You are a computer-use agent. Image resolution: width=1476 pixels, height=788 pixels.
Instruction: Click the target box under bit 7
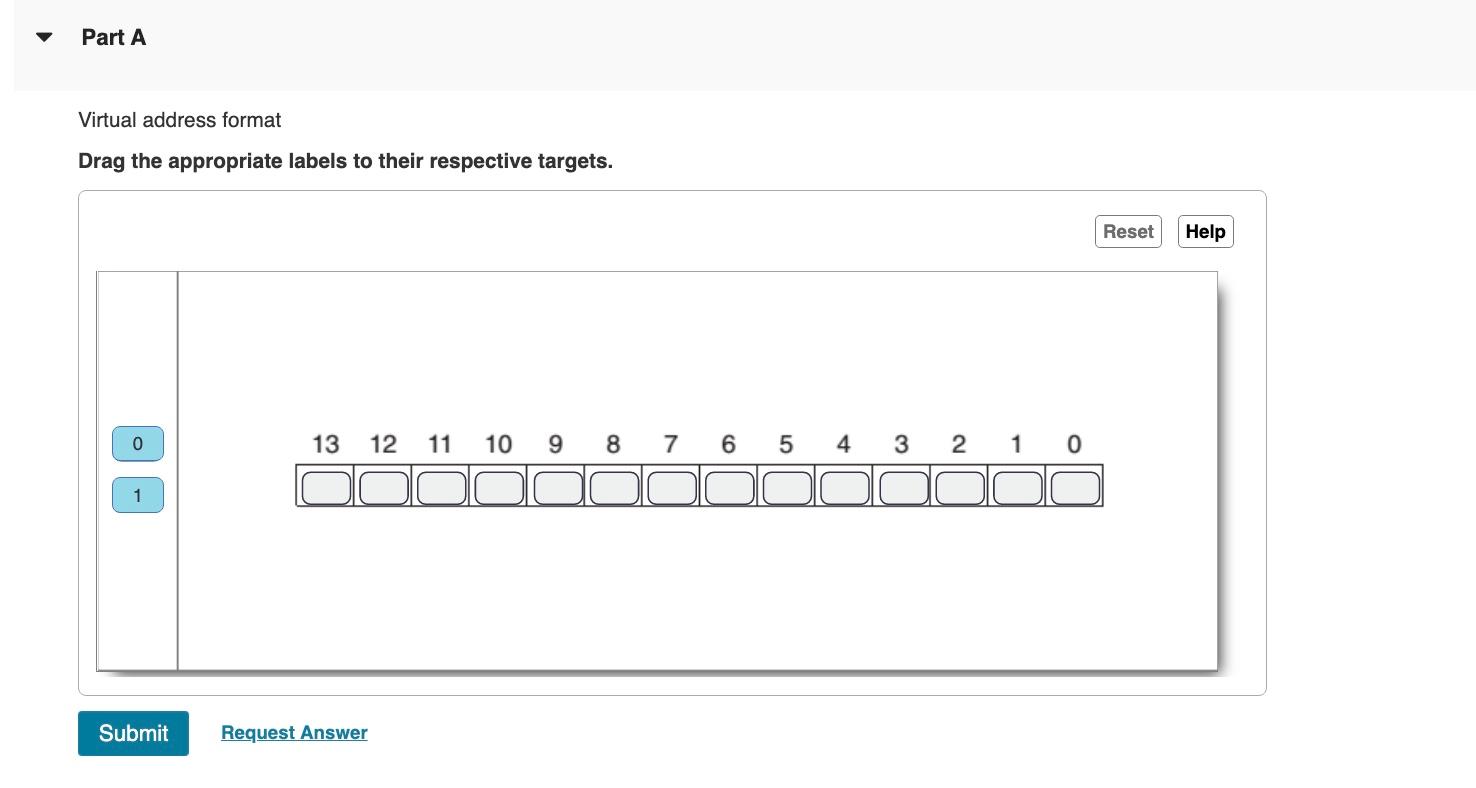672,488
